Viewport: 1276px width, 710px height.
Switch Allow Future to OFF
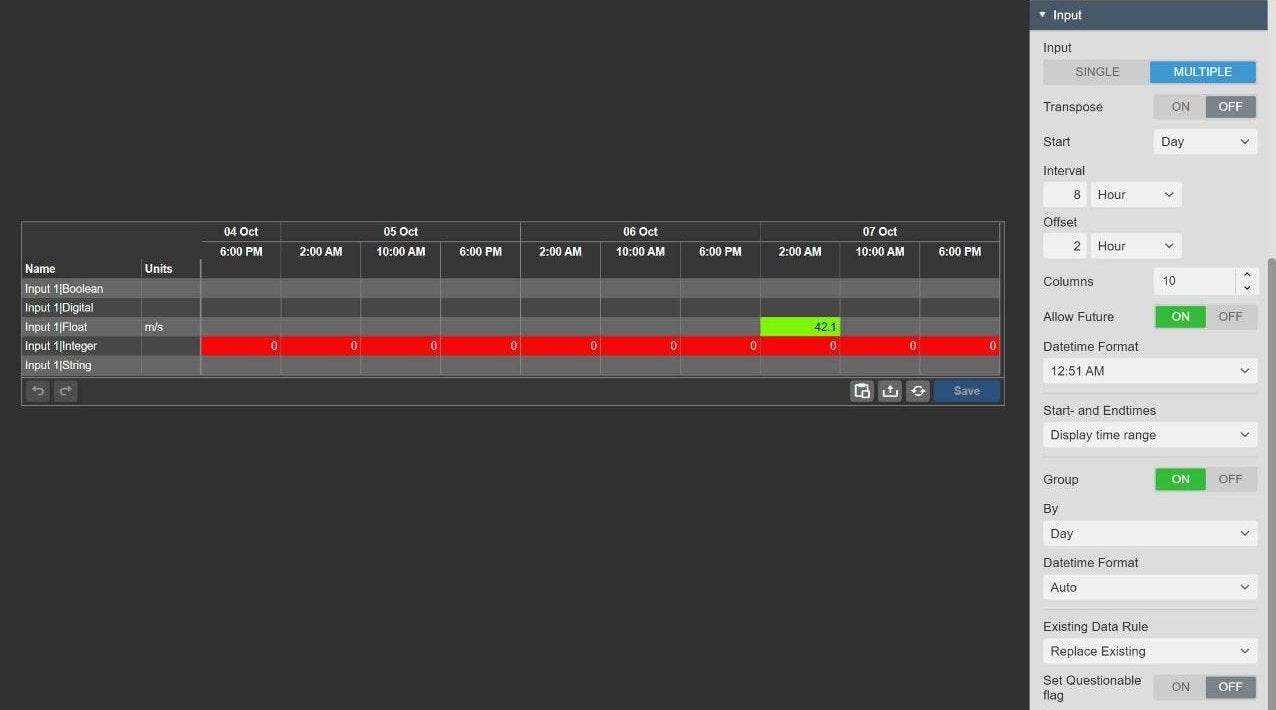click(x=1230, y=317)
